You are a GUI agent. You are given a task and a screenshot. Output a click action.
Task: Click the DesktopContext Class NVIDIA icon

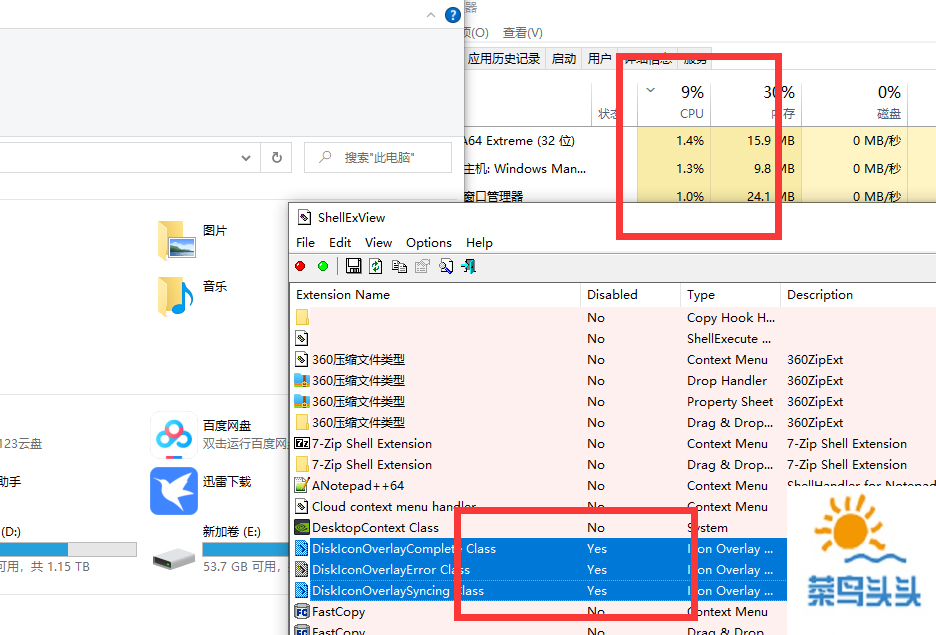(x=303, y=528)
